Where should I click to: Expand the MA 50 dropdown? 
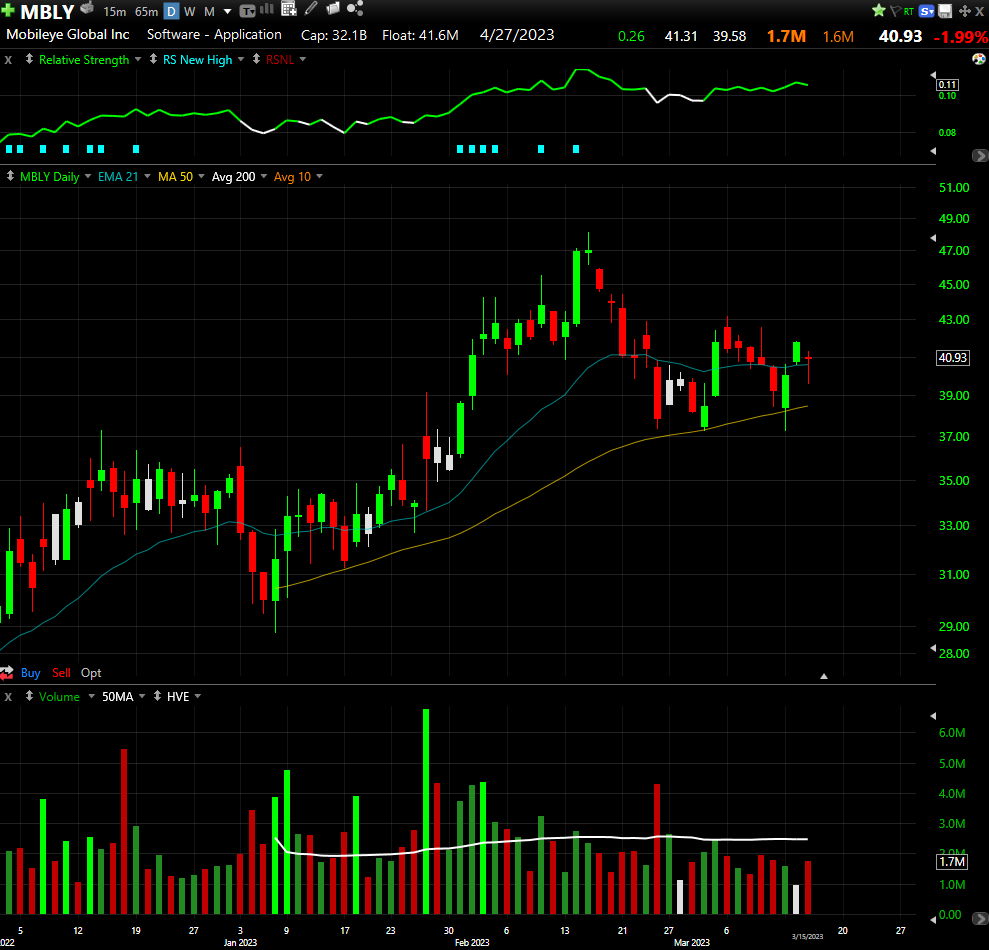click(201, 177)
